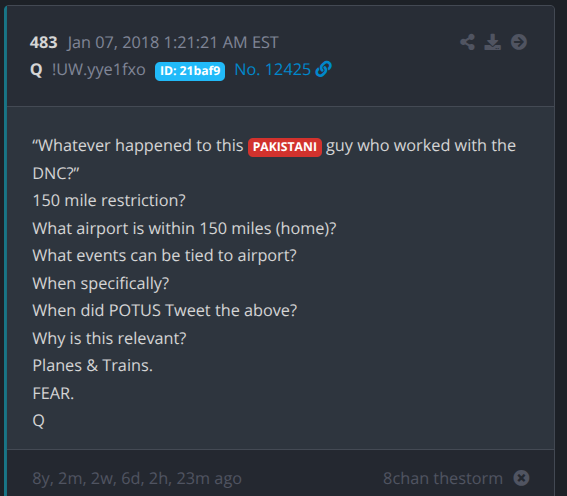Click the tripcode !UW.yye1fxo
This screenshot has width=567, height=496.
click(x=99, y=69)
